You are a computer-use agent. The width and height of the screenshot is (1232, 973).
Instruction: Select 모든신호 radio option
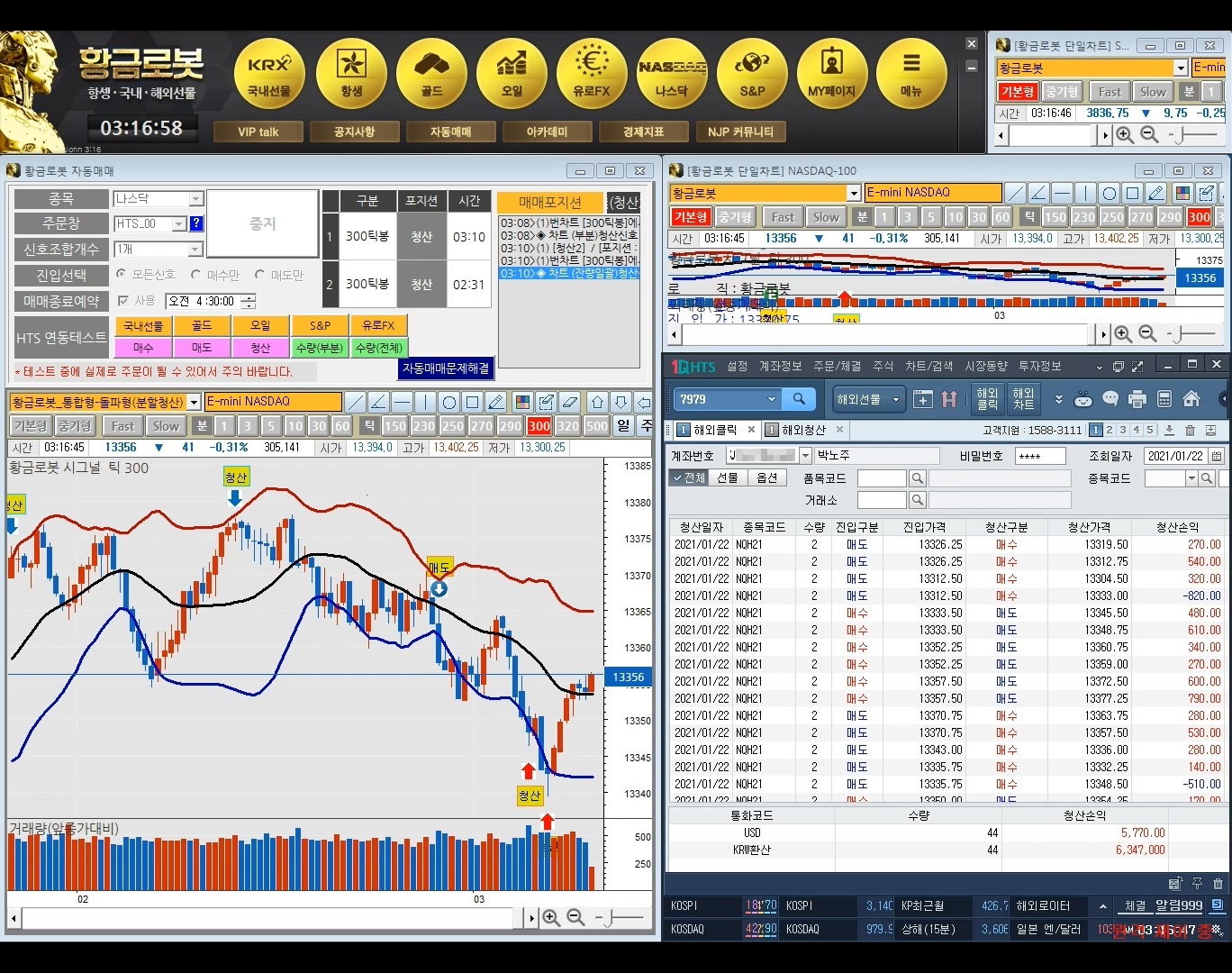[x=122, y=274]
